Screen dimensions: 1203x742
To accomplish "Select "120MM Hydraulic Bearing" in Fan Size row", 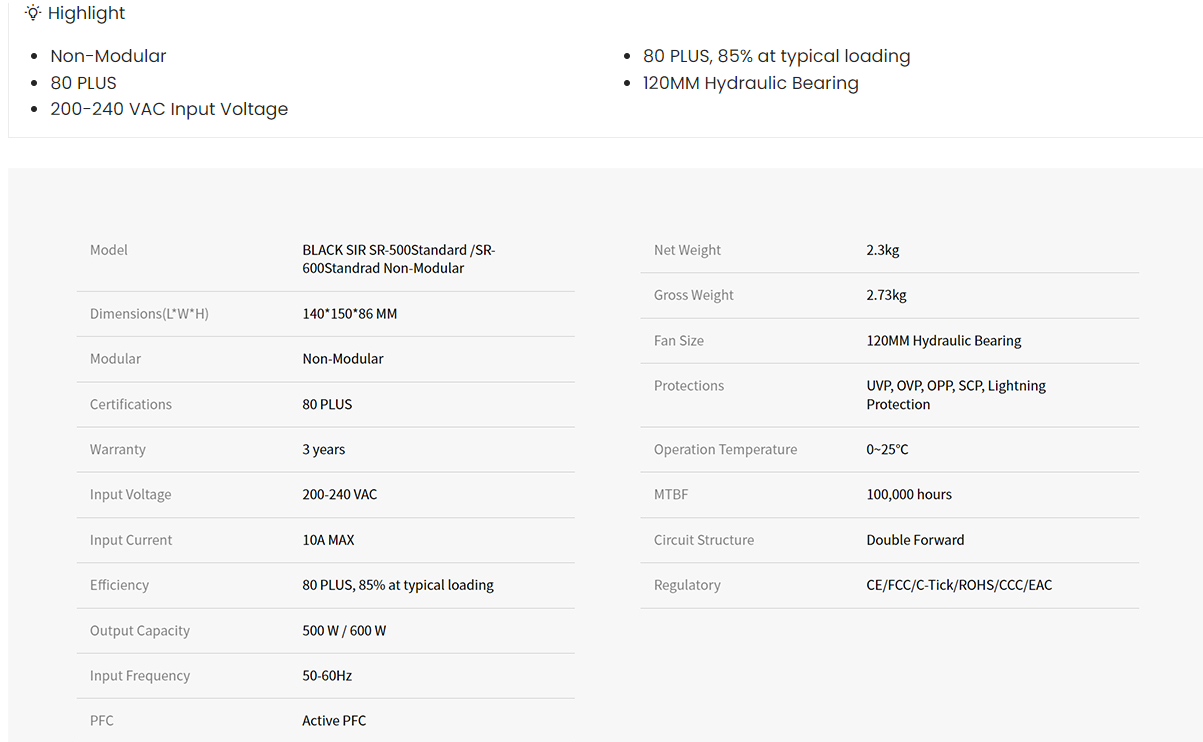I will (944, 341).
